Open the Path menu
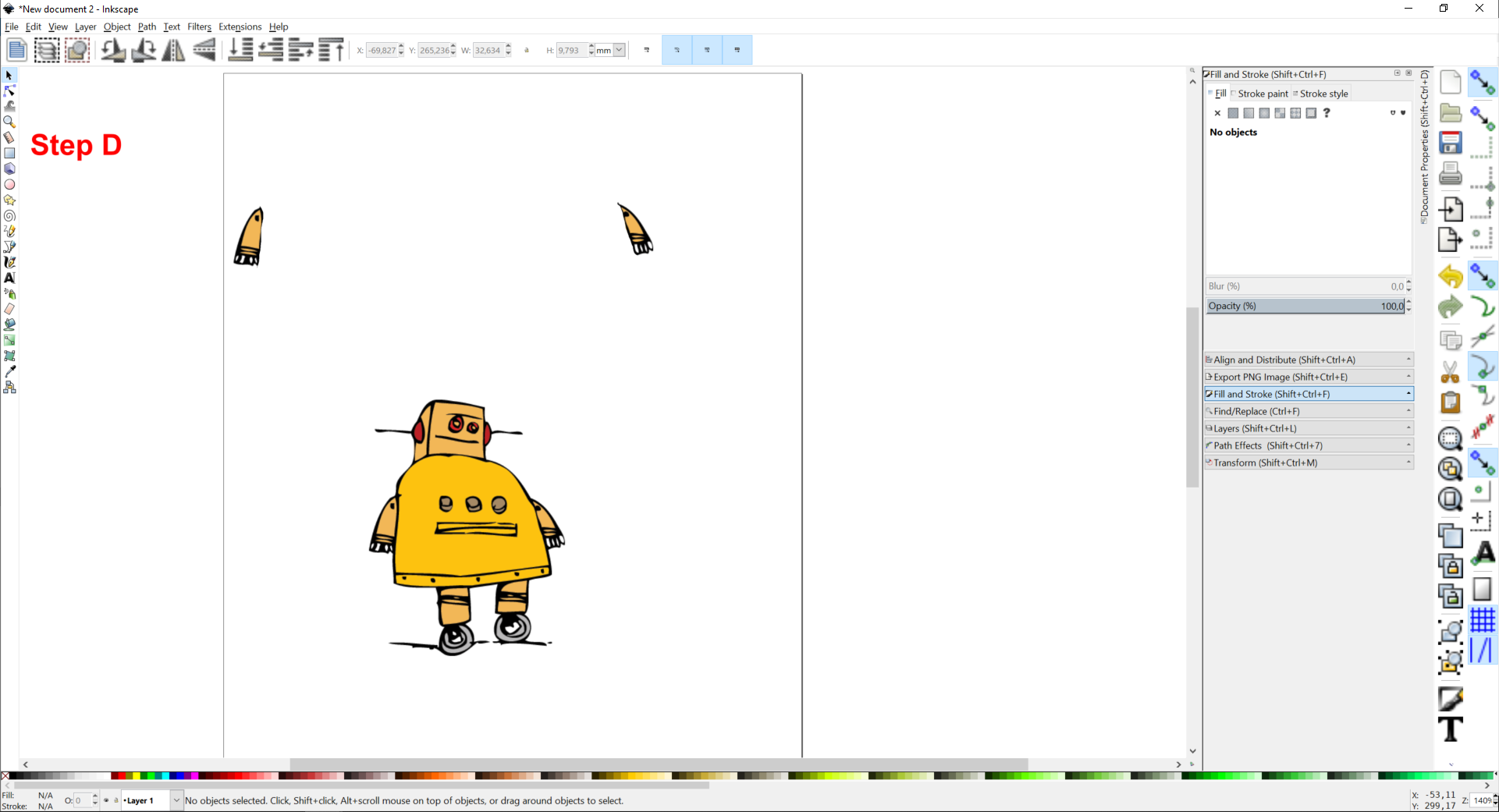The width and height of the screenshot is (1499, 812). [x=147, y=27]
